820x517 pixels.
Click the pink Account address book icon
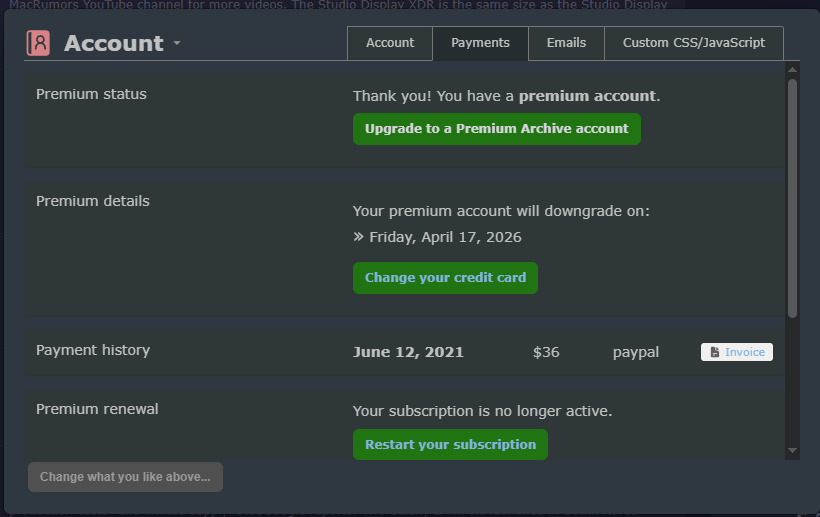pos(38,43)
